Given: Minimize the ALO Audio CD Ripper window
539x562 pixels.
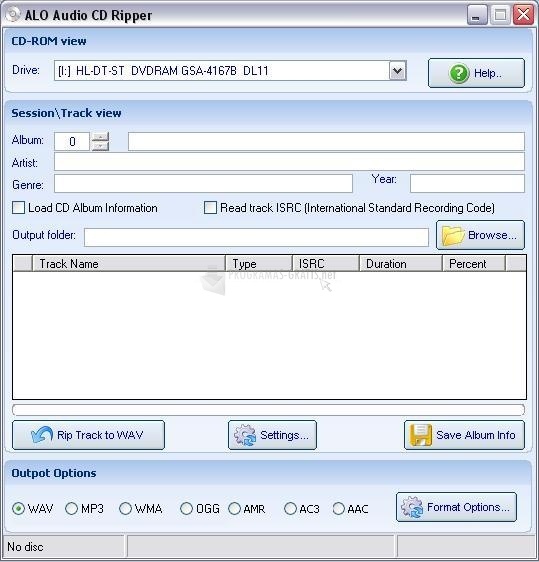Looking at the screenshot, I should [x=477, y=15].
